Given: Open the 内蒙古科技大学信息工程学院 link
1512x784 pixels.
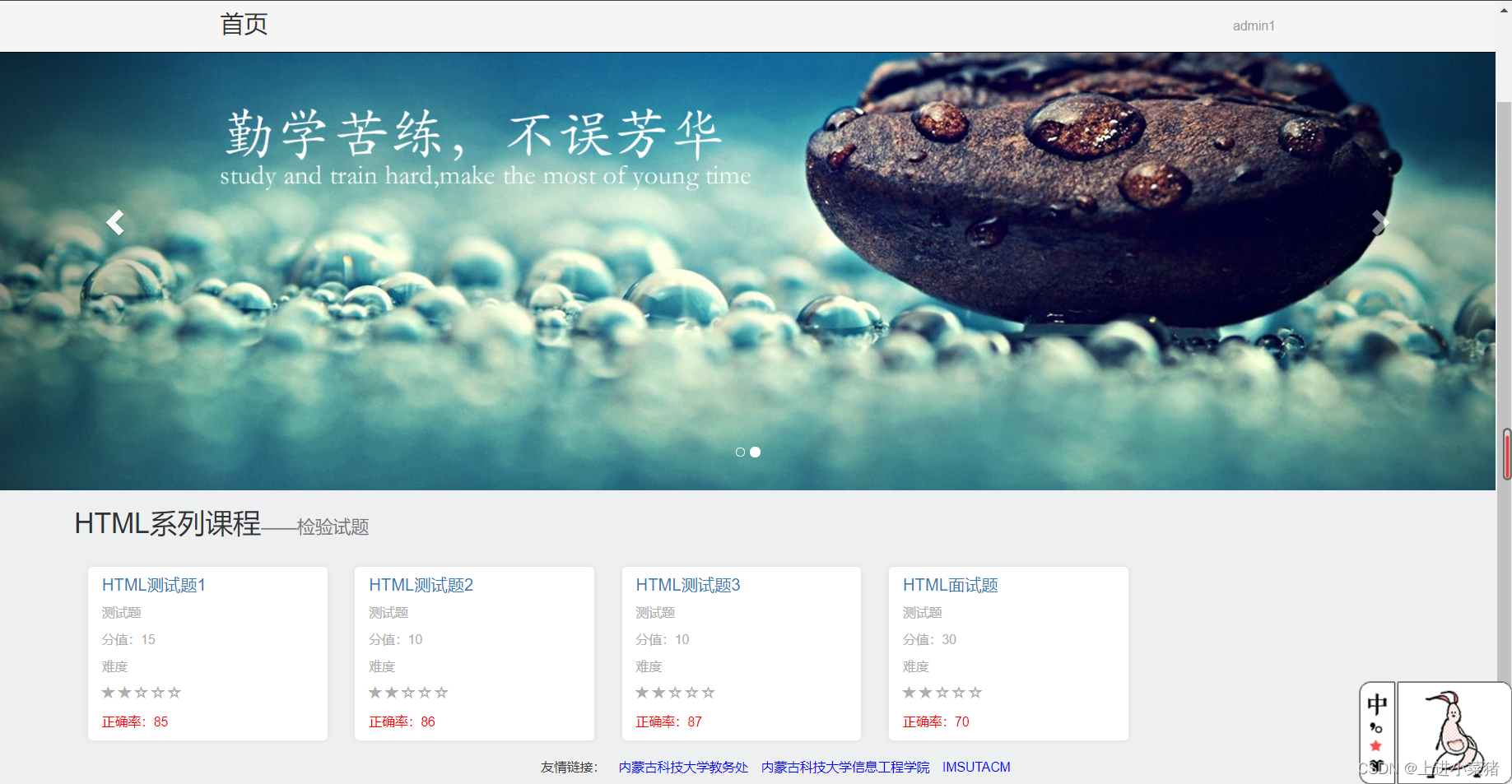Looking at the screenshot, I should [x=844, y=767].
